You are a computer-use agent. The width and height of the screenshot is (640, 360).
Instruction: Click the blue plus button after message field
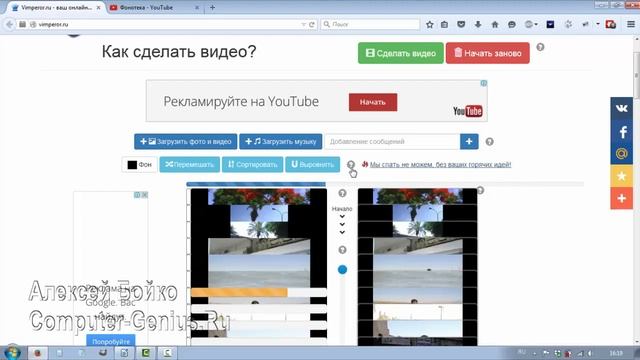469,142
